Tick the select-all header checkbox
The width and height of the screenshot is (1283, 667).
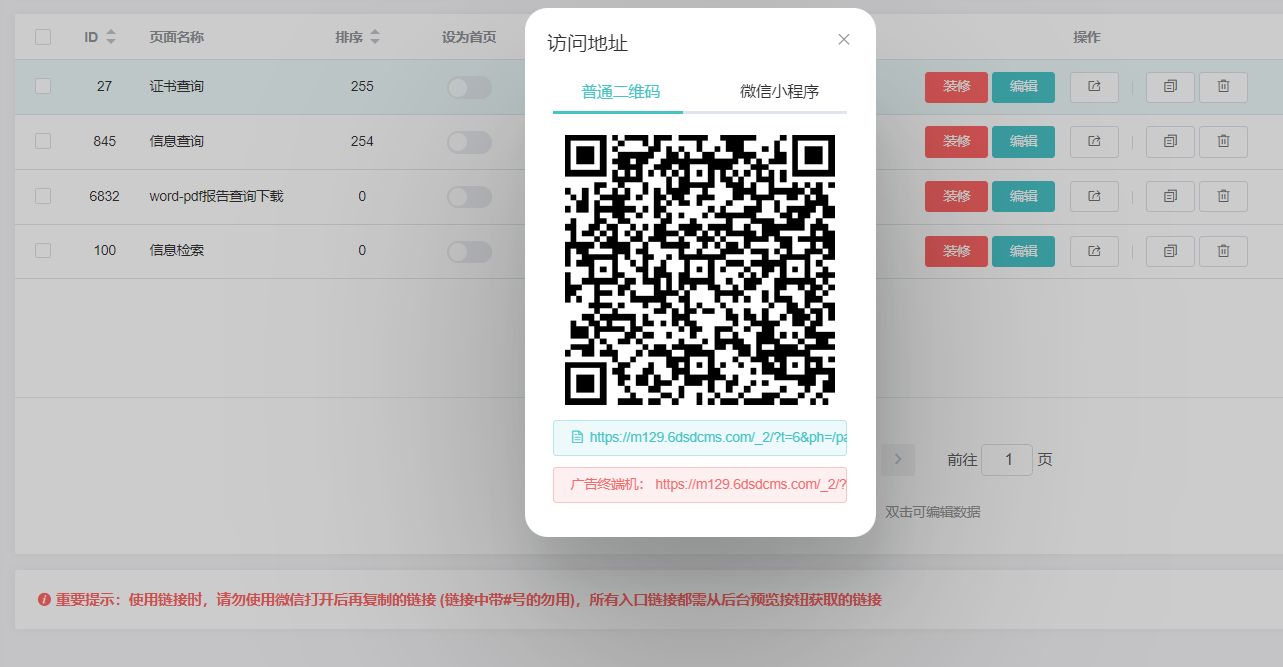click(x=43, y=37)
